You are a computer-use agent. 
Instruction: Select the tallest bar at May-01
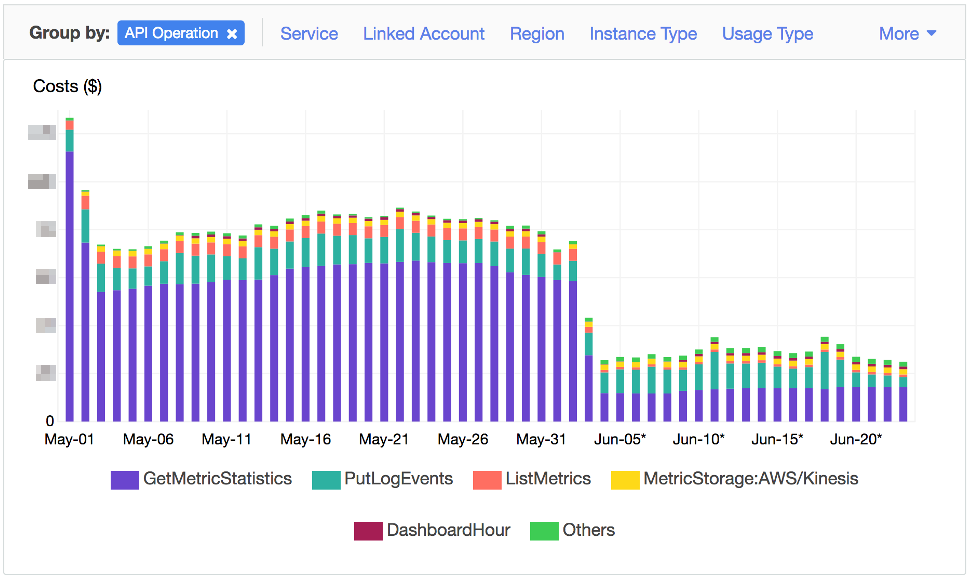69,270
